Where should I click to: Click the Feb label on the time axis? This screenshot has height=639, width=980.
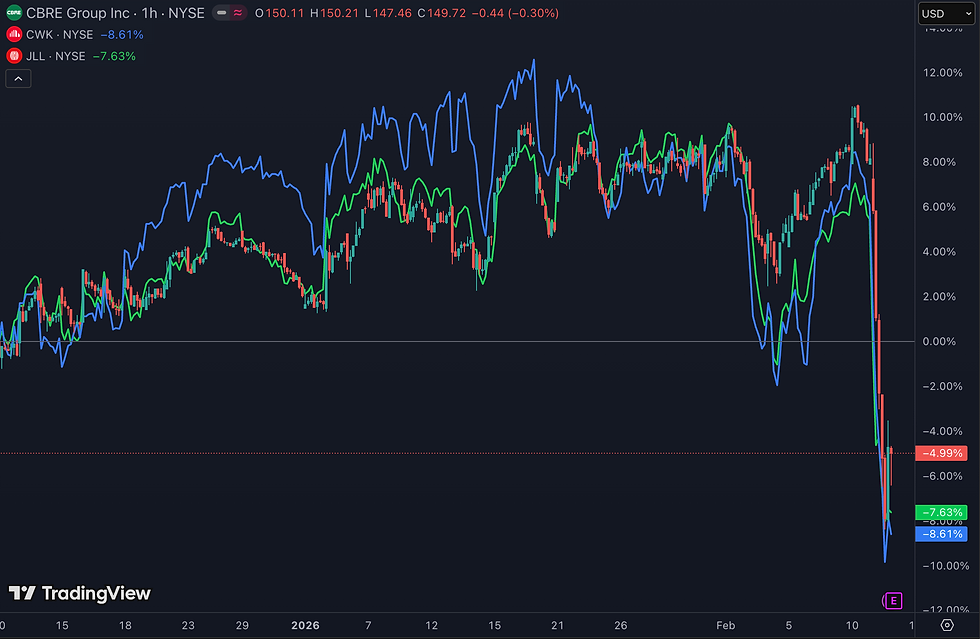click(x=726, y=626)
